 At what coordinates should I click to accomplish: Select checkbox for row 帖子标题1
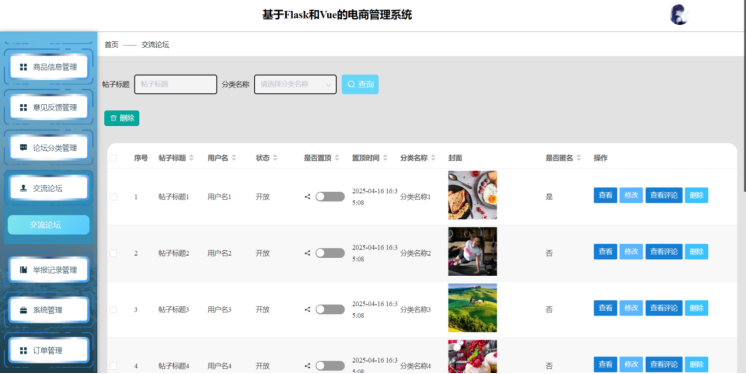pos(113,197)
